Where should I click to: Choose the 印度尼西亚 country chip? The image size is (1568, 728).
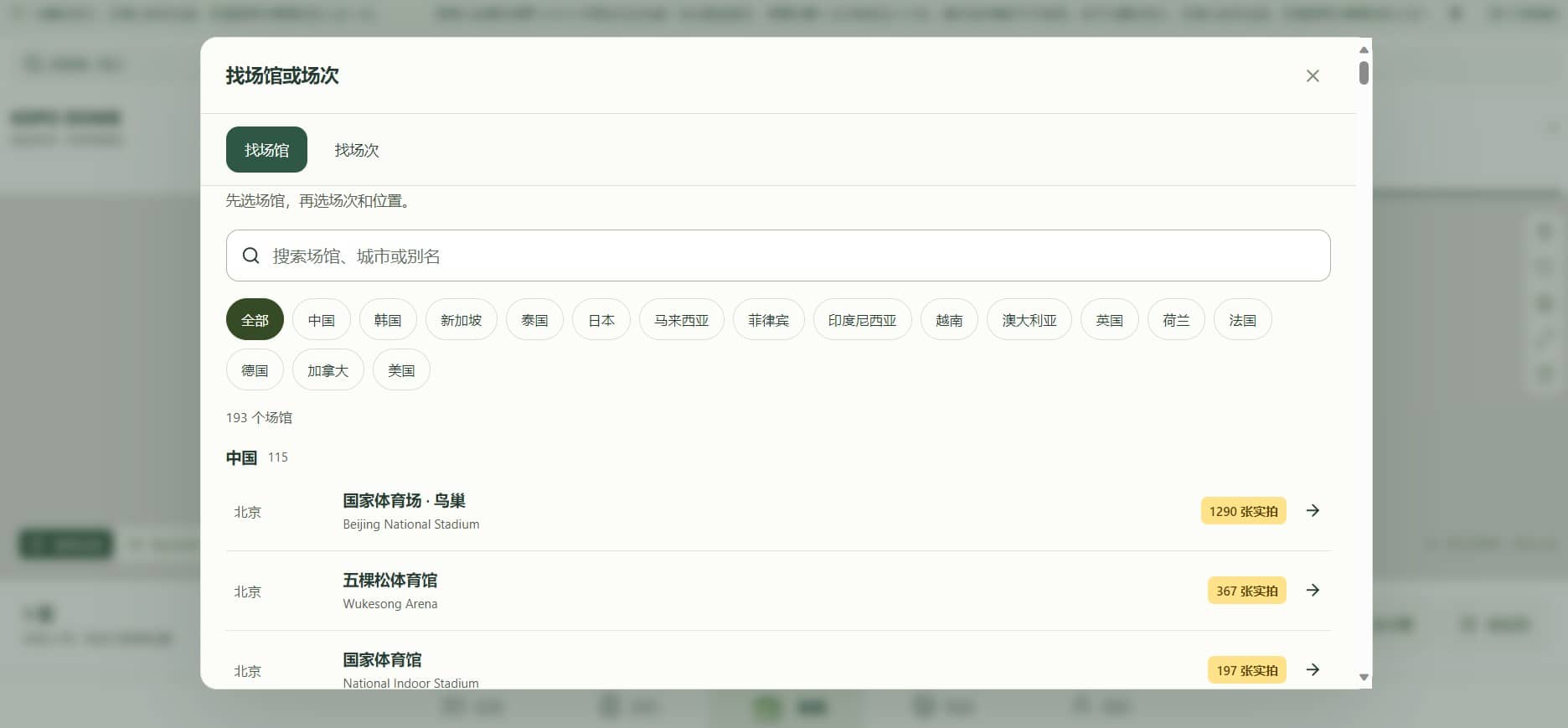[x=862, y=320]
